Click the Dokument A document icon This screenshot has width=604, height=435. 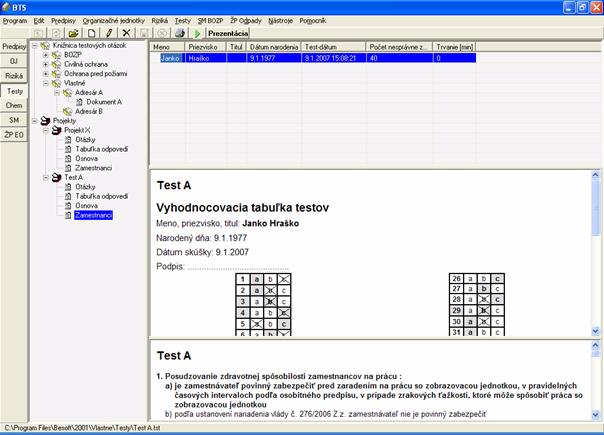click(79, 102)
